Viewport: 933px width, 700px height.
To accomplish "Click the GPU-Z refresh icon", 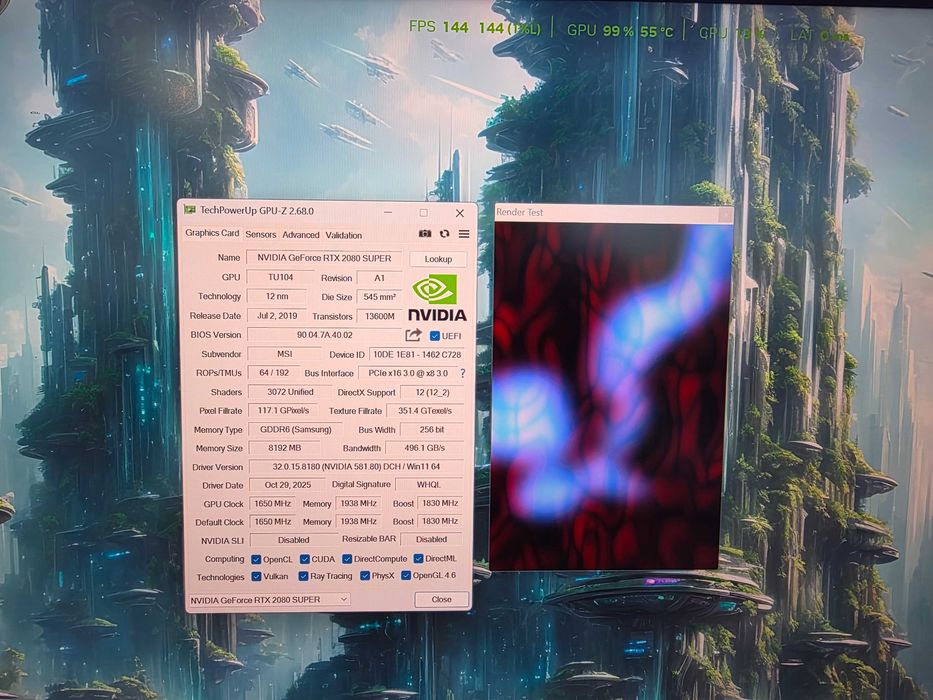I will 444,234.
